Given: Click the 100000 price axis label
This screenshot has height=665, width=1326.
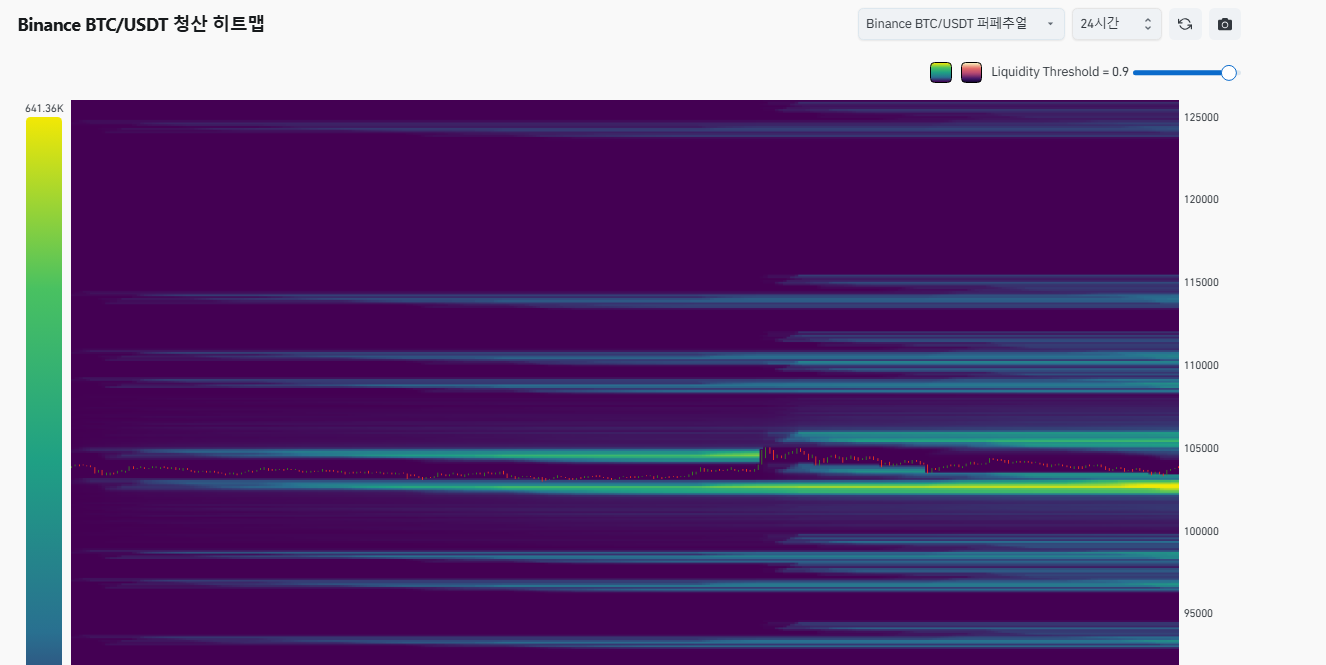Looking at the screenshot, I should (1201, 531).
